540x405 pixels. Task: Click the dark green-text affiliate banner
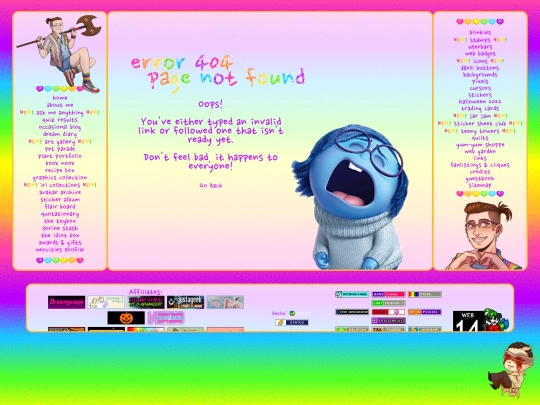[x=146, y=302]
